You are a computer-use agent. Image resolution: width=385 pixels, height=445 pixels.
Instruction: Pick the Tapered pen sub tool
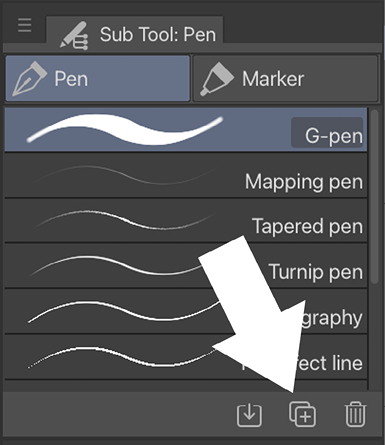click(186, 221)
